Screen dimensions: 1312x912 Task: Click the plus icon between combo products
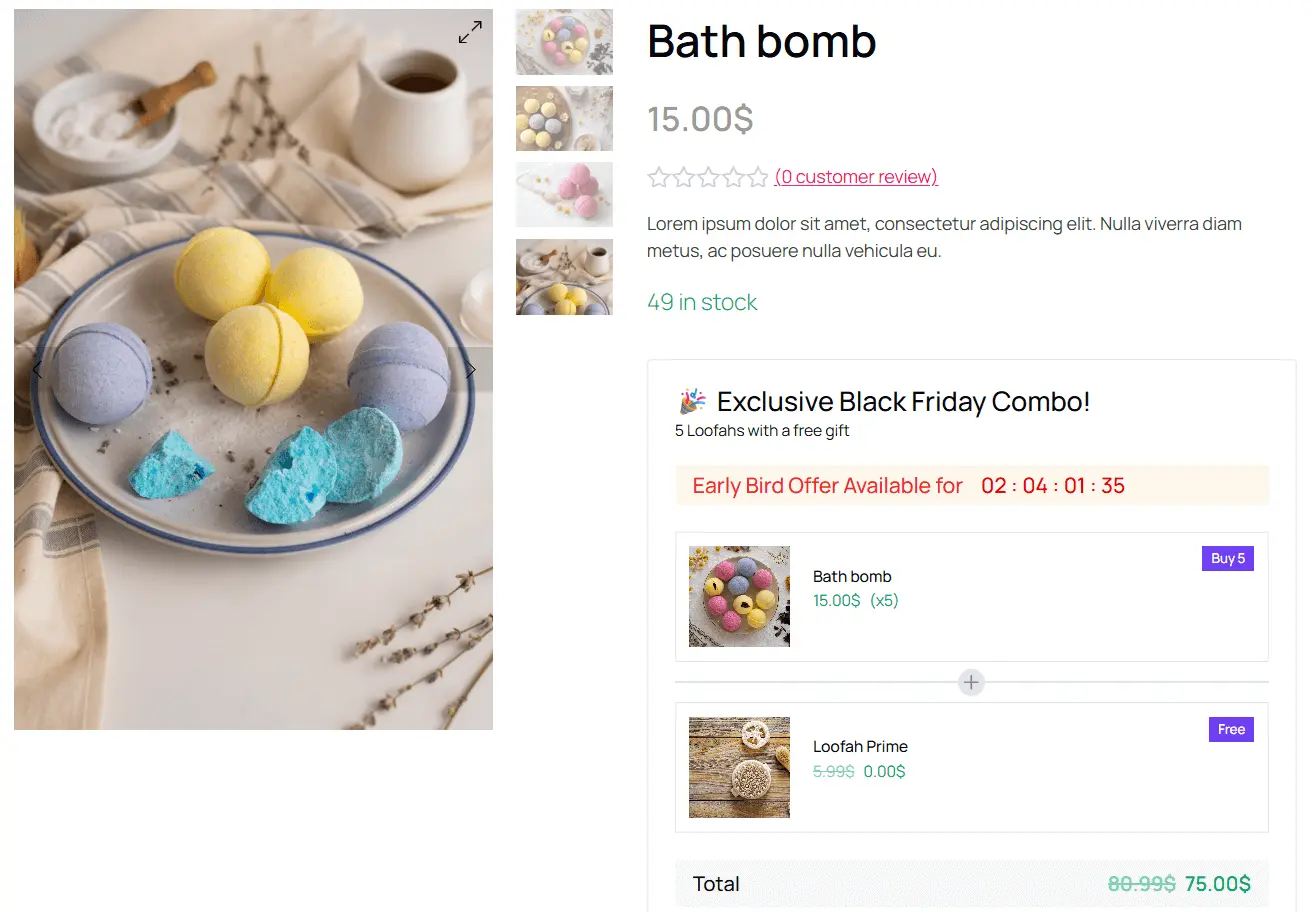(x=971, y=682)
